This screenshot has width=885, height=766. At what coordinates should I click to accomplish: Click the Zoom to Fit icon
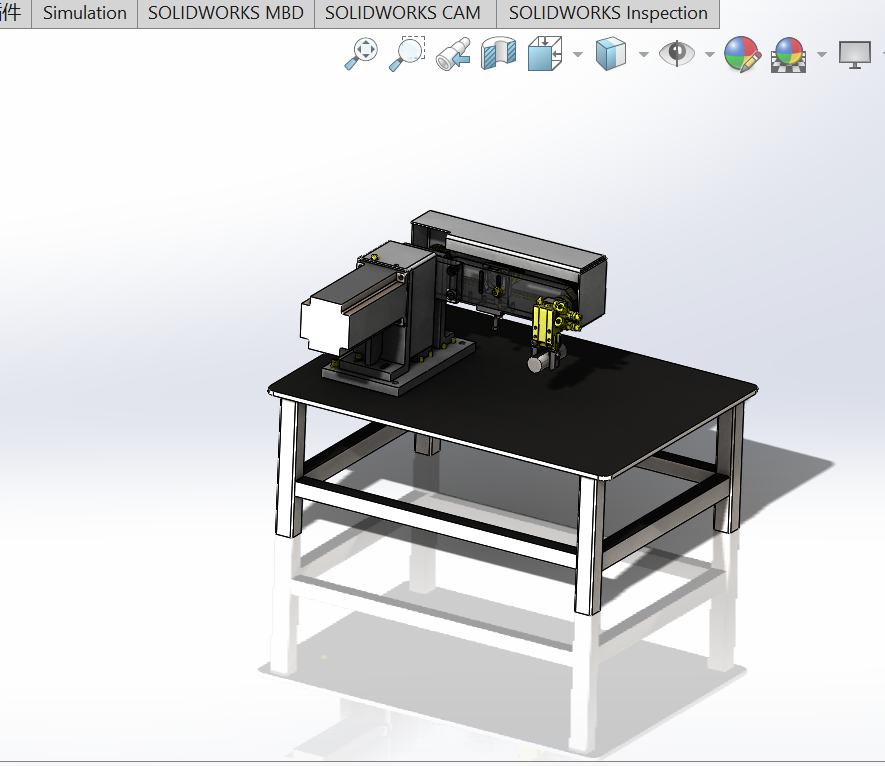pyautogui.click(x=361, y=54)
